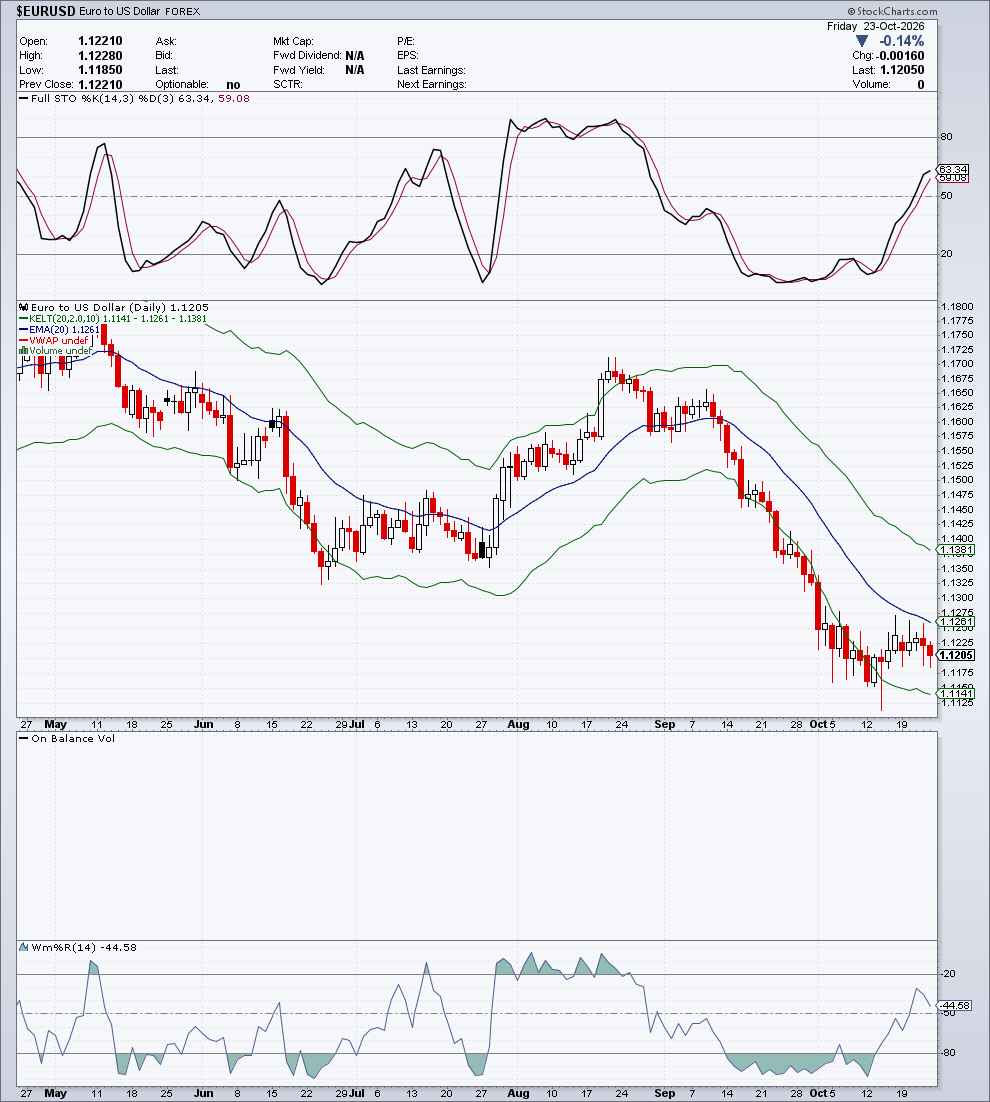The height and width of the screenshot is (1102, 990).
Task: Click the 'Oct 5' label on the Williams %R date axis
Action: coord(822,1094)
